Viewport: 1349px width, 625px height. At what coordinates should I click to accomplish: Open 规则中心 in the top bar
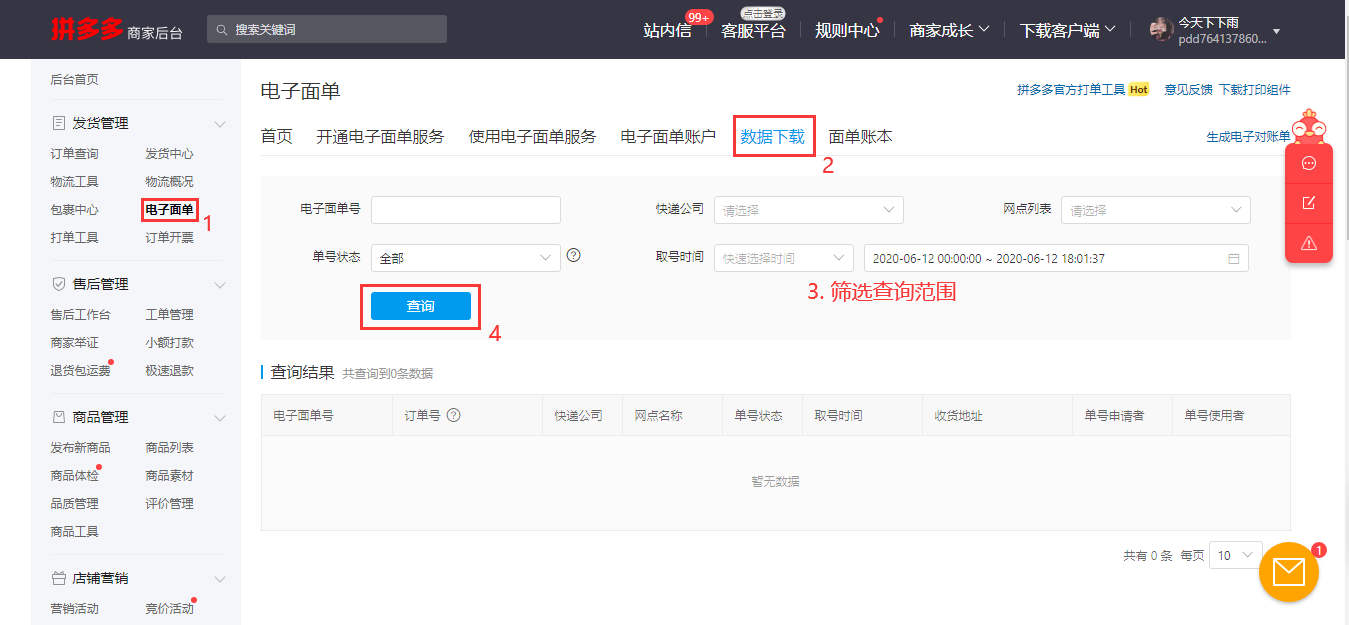pos(847,30)
